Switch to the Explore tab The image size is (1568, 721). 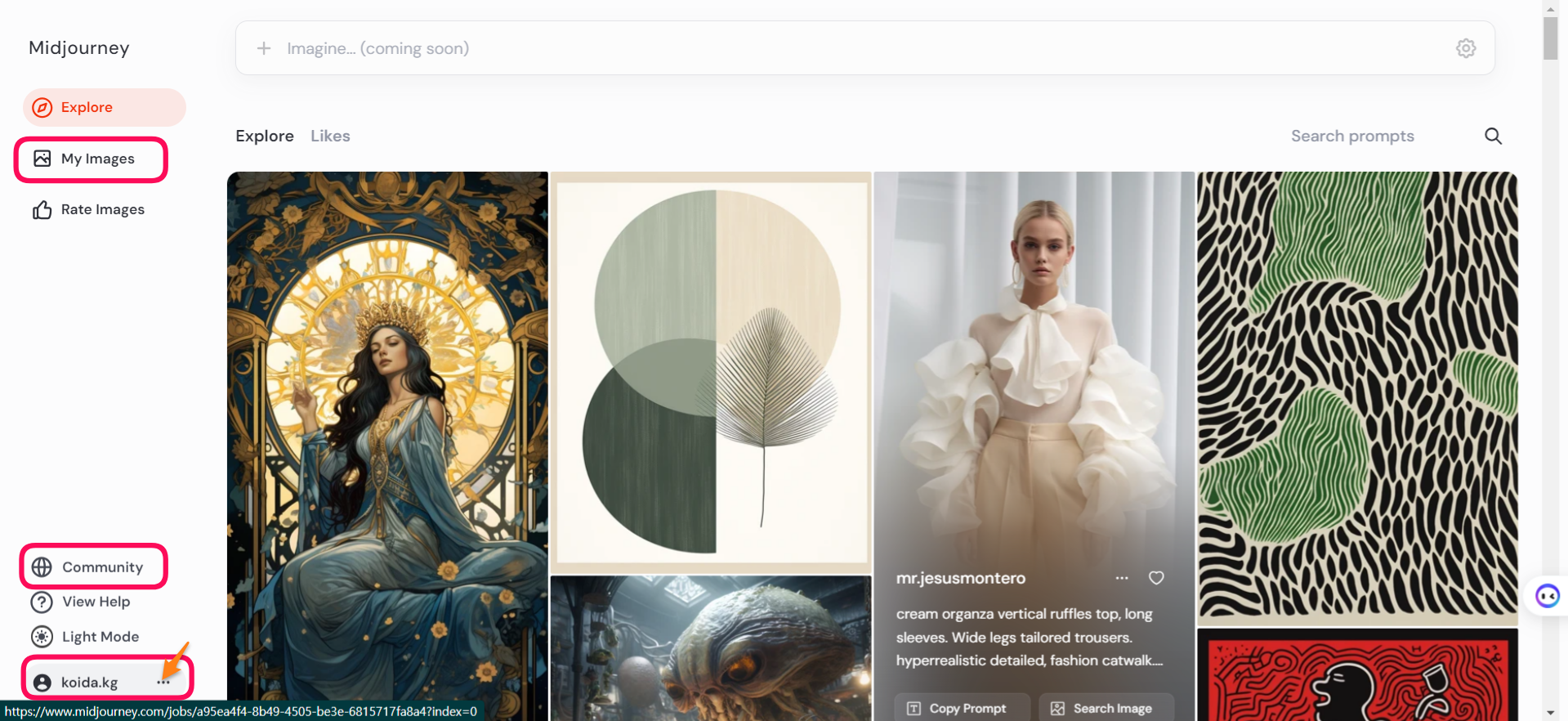(265, 136)
